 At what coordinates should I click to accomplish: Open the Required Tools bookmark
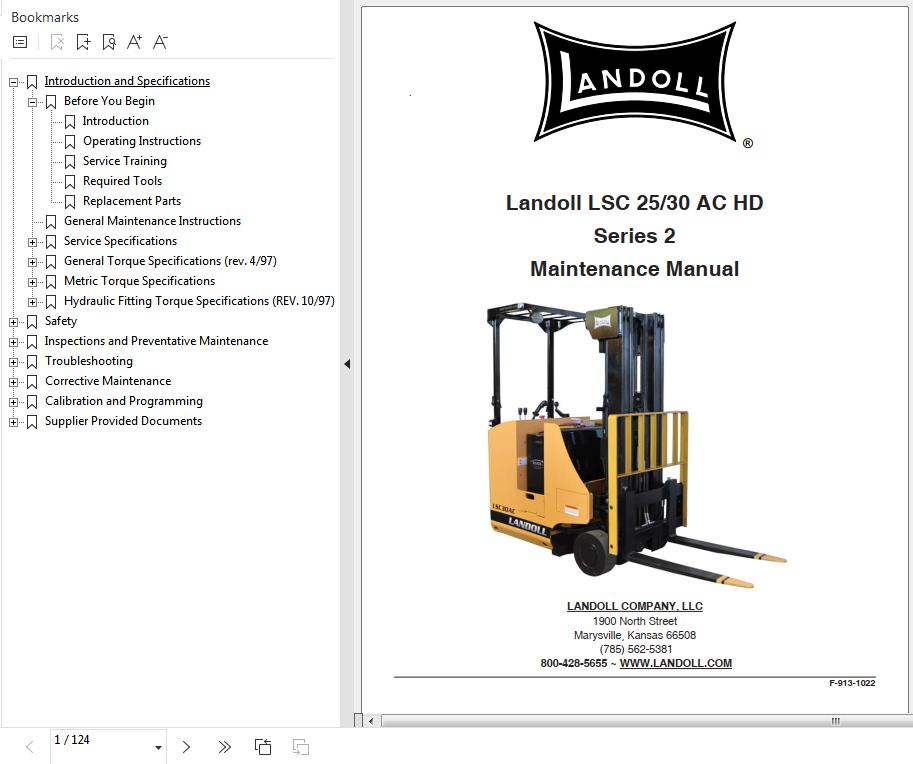point(122,181)
